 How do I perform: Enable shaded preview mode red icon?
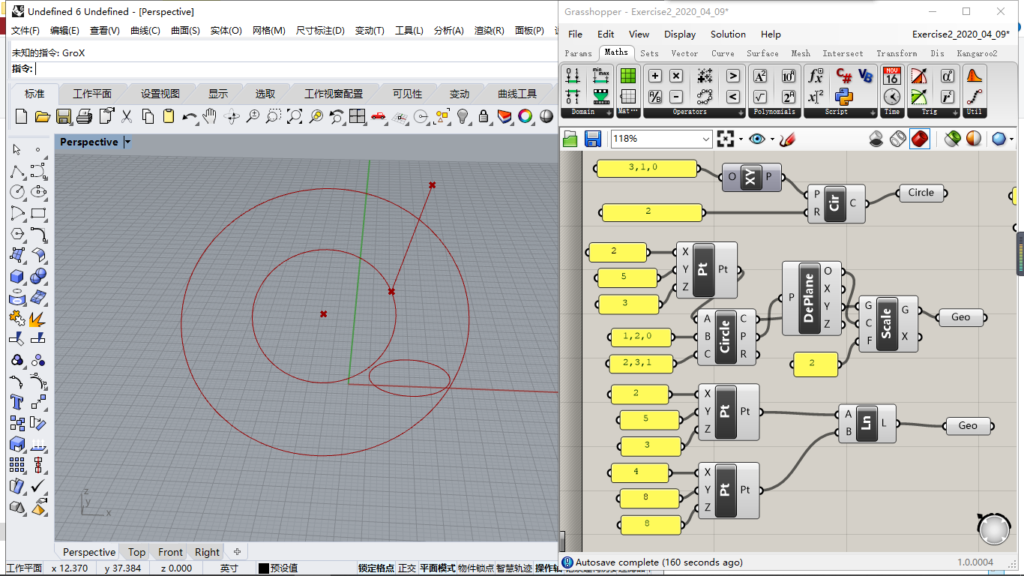point(920,138)
